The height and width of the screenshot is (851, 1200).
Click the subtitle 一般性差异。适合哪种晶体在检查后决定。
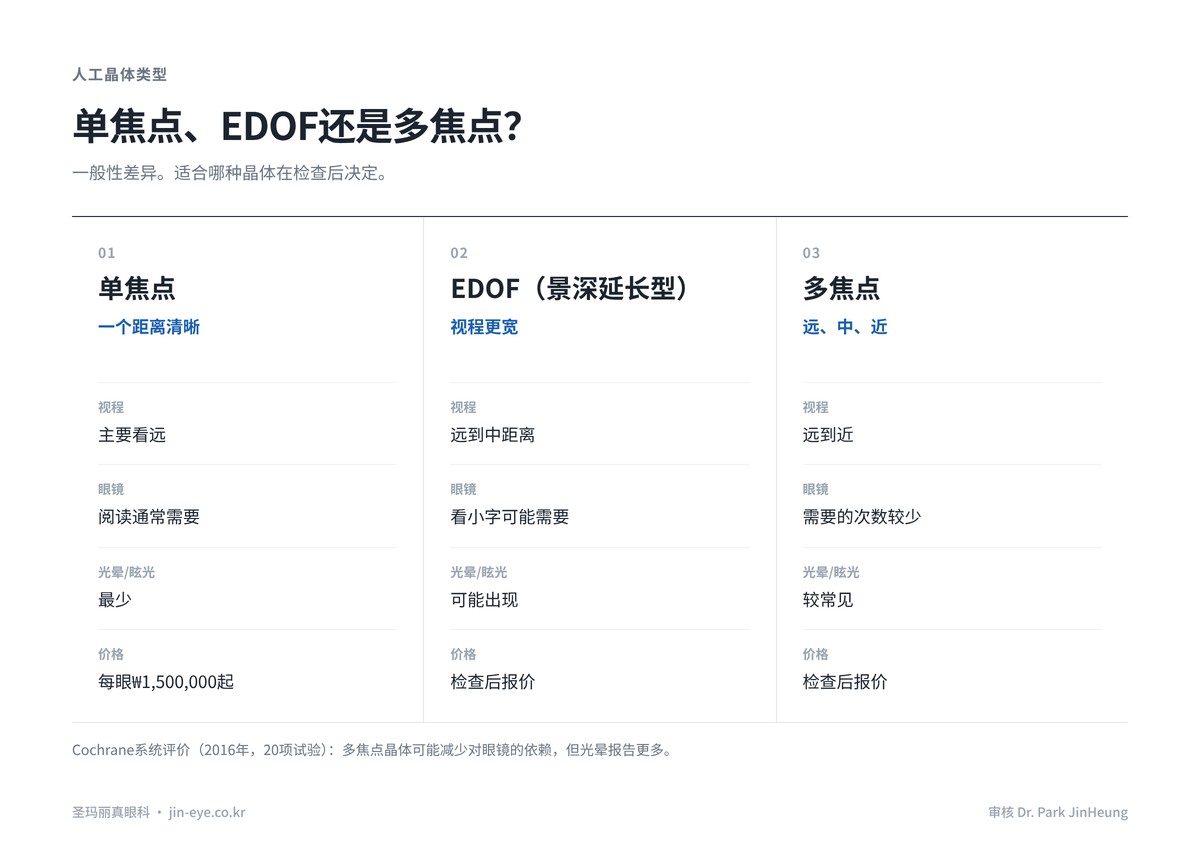click(230, 173)
